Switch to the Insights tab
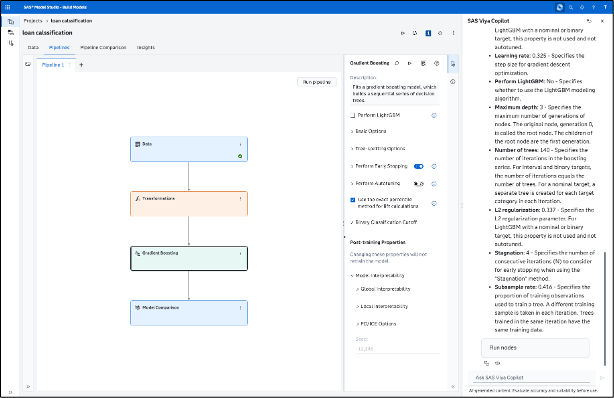 pos(146,47)
